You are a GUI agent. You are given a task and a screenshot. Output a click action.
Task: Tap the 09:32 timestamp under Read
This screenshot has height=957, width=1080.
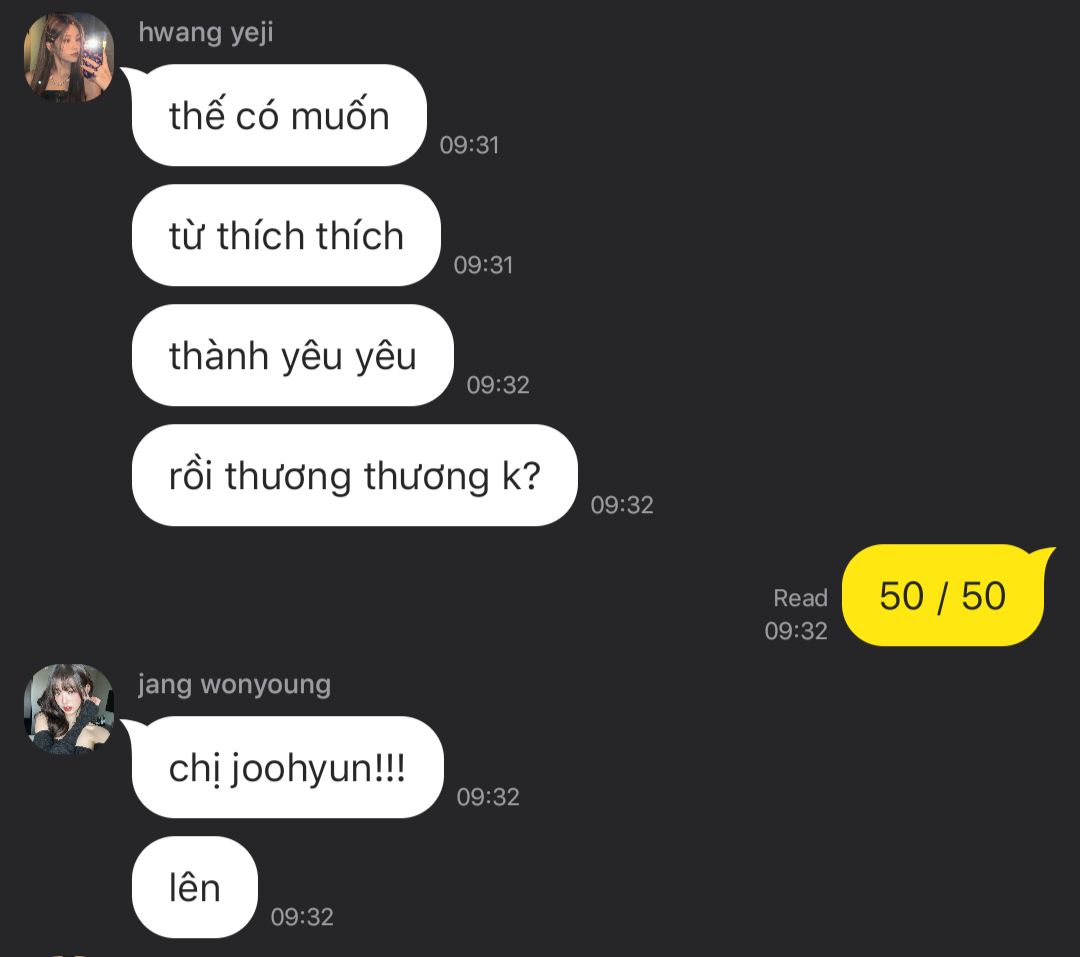pyautogui.click(x=796, y=630)
